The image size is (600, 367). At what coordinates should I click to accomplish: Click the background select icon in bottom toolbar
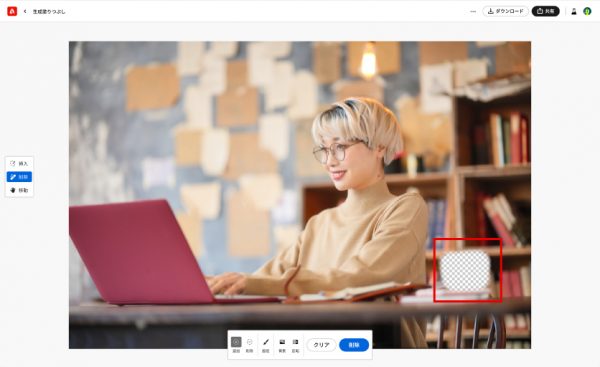click(x=282, y=344)
